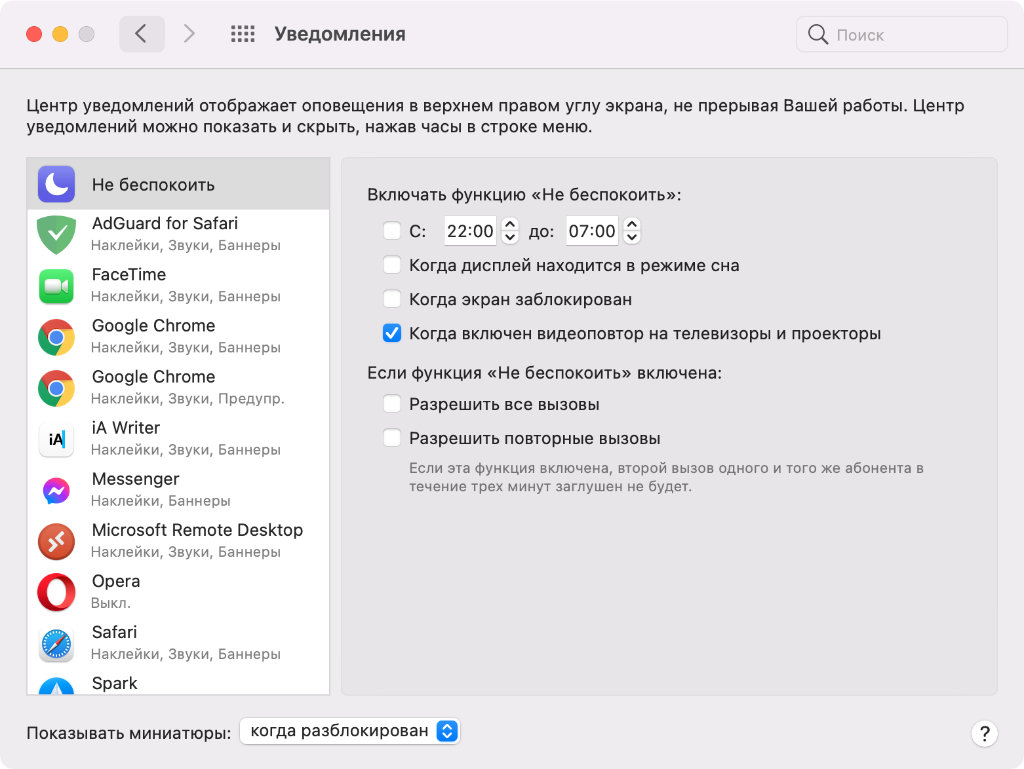Enable the scheduled time range checkbox
The width and height of the screenshot is (1024, 769).
point(392,231)
